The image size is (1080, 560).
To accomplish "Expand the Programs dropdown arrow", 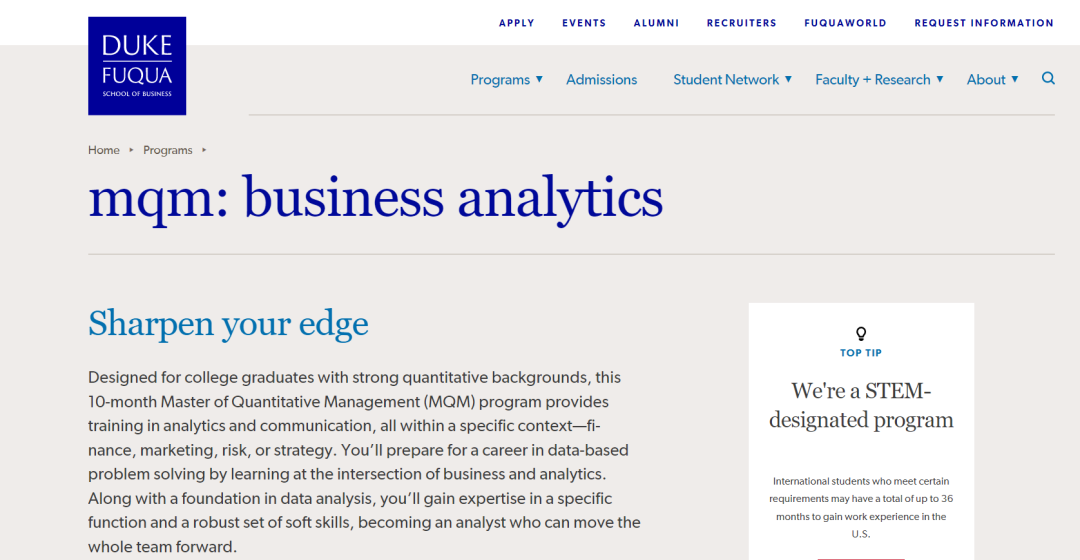I will [x=539, y=79].
